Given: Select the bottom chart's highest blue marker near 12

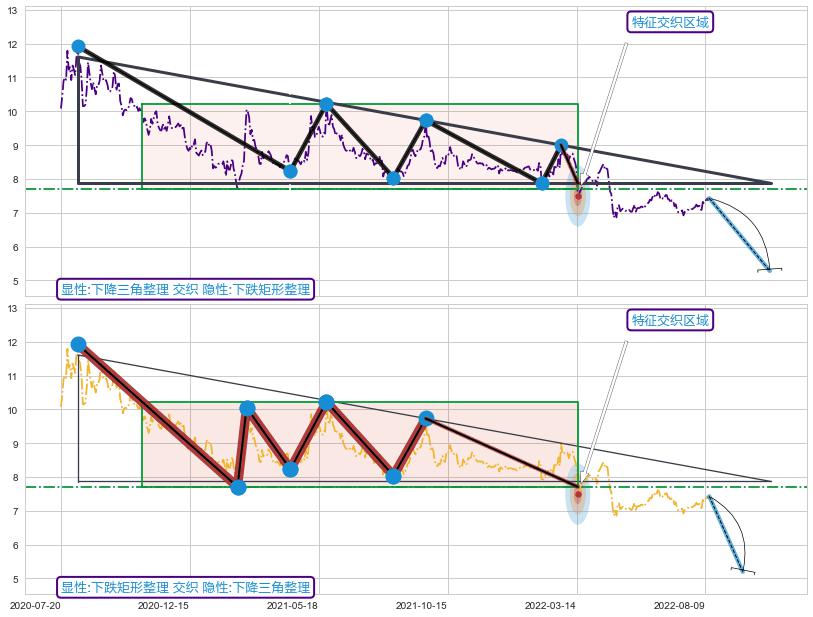Looking at the screenshot, I should coord(78,344).
